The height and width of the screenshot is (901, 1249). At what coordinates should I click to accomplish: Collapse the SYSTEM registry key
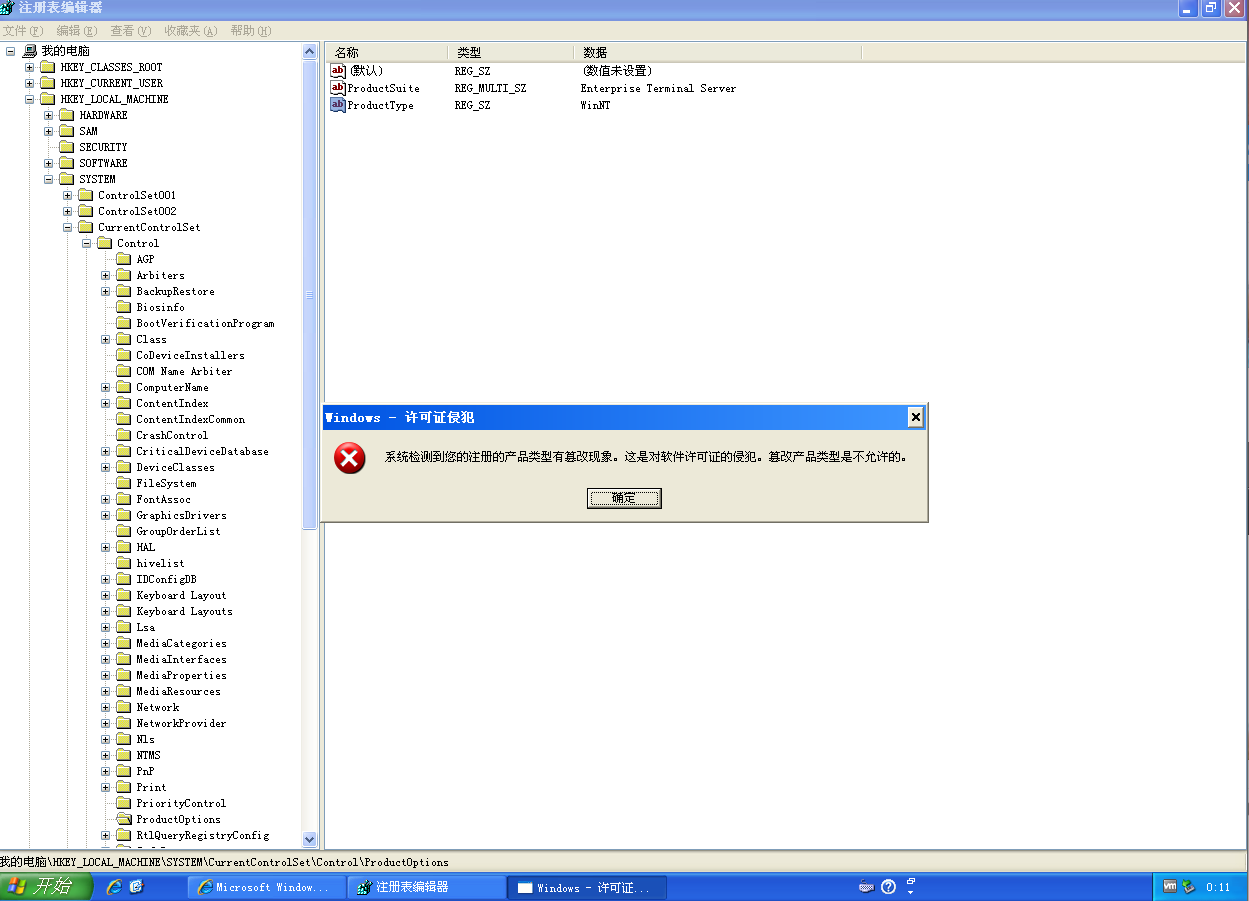click(x=48, y=178)
